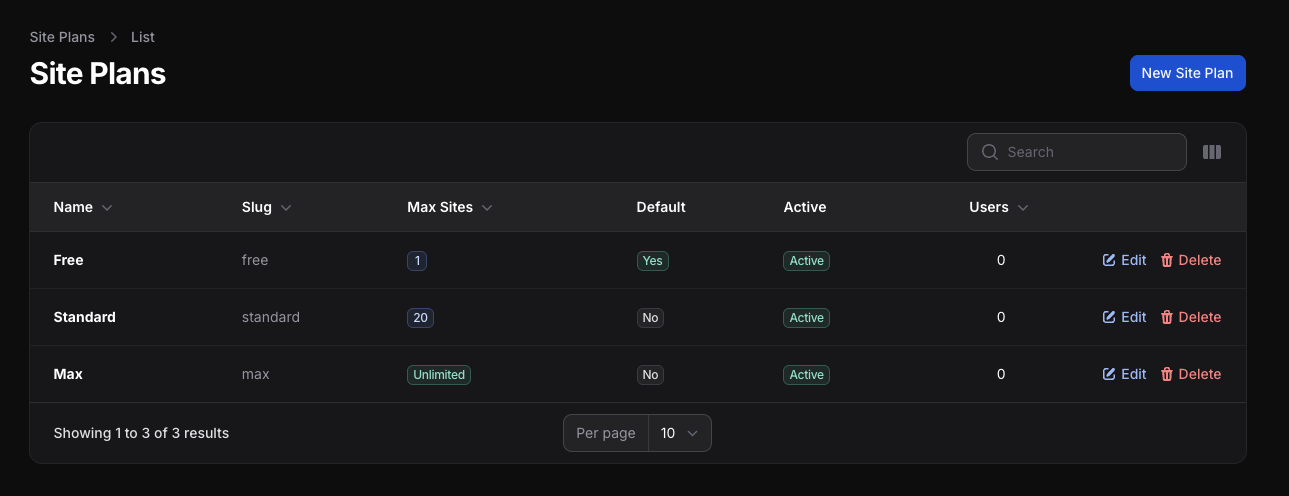Image resolution: width=1289 pixels, height=496 pixels.
Task: Click the edit pencil icon for Standard plan
Action: (1108, 317)
